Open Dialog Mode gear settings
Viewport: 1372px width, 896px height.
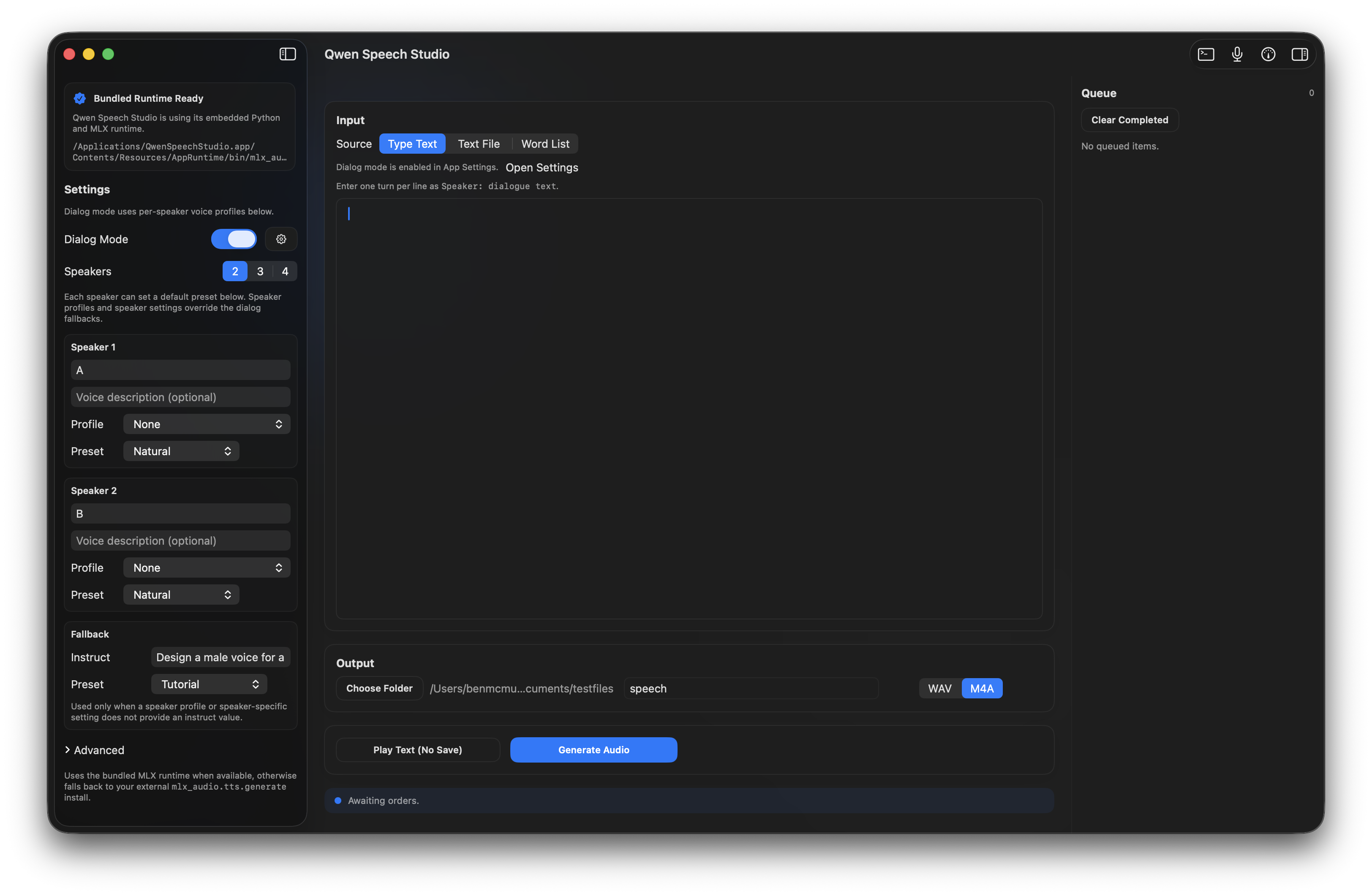click(281, 239)
